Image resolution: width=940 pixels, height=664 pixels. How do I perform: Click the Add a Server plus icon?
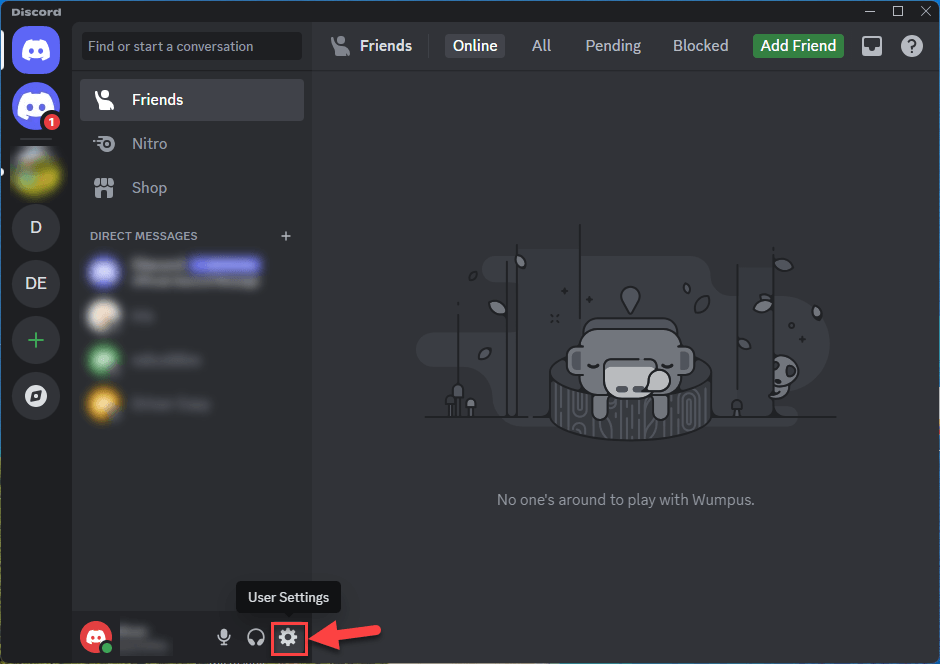coord(36,340)
